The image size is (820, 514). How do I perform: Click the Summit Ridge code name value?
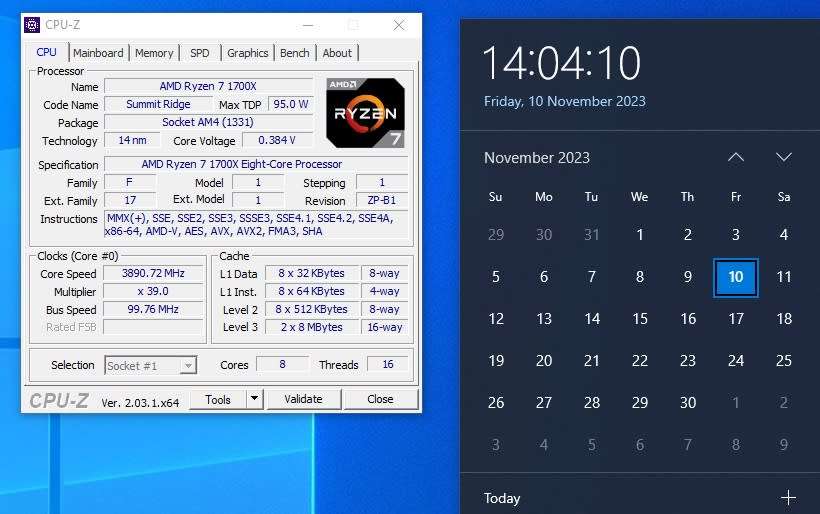click(158, 104)
